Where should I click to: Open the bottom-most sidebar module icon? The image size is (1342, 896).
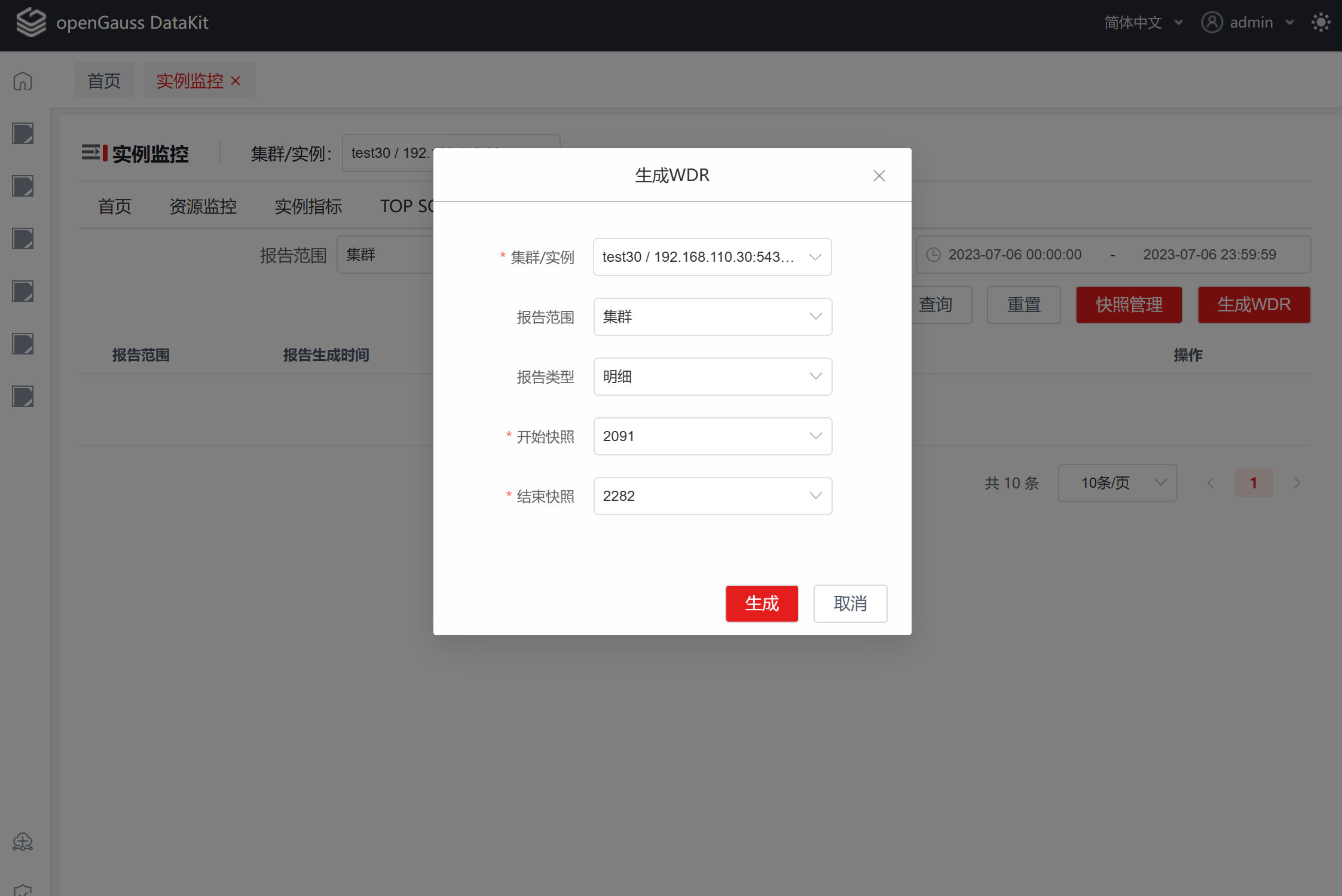coord(22,396)
